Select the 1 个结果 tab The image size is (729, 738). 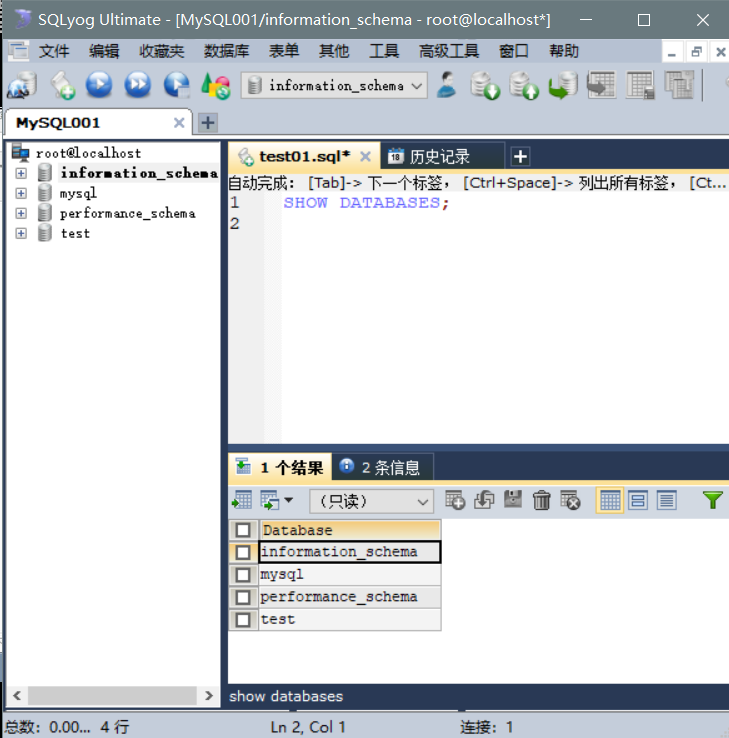pos(280,467)
